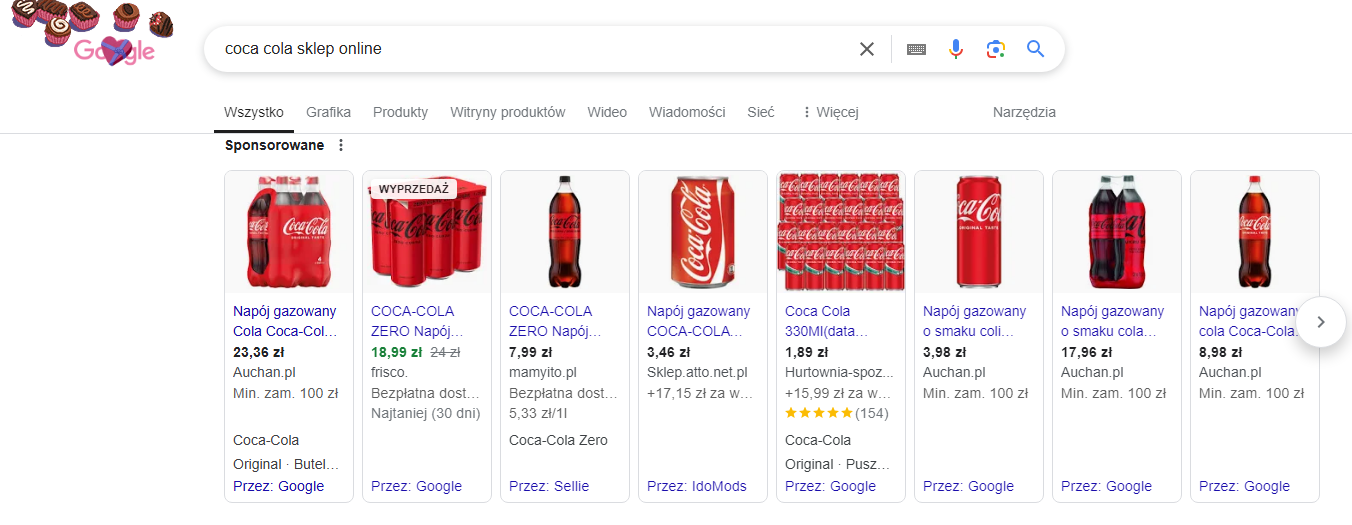1352x525 pixels.
Task: Go to Witryny produktów tab
Action: pos(507,112)
